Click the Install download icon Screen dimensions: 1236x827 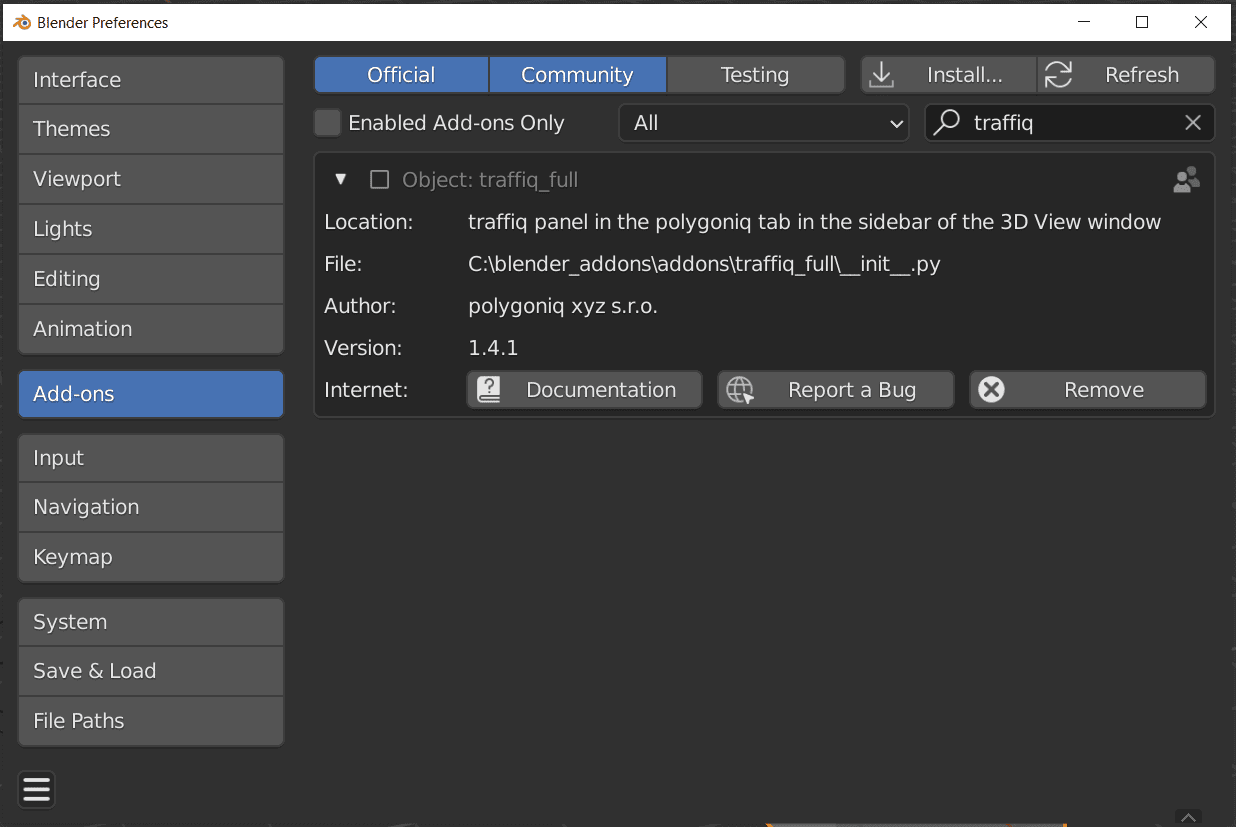point(881,74)
